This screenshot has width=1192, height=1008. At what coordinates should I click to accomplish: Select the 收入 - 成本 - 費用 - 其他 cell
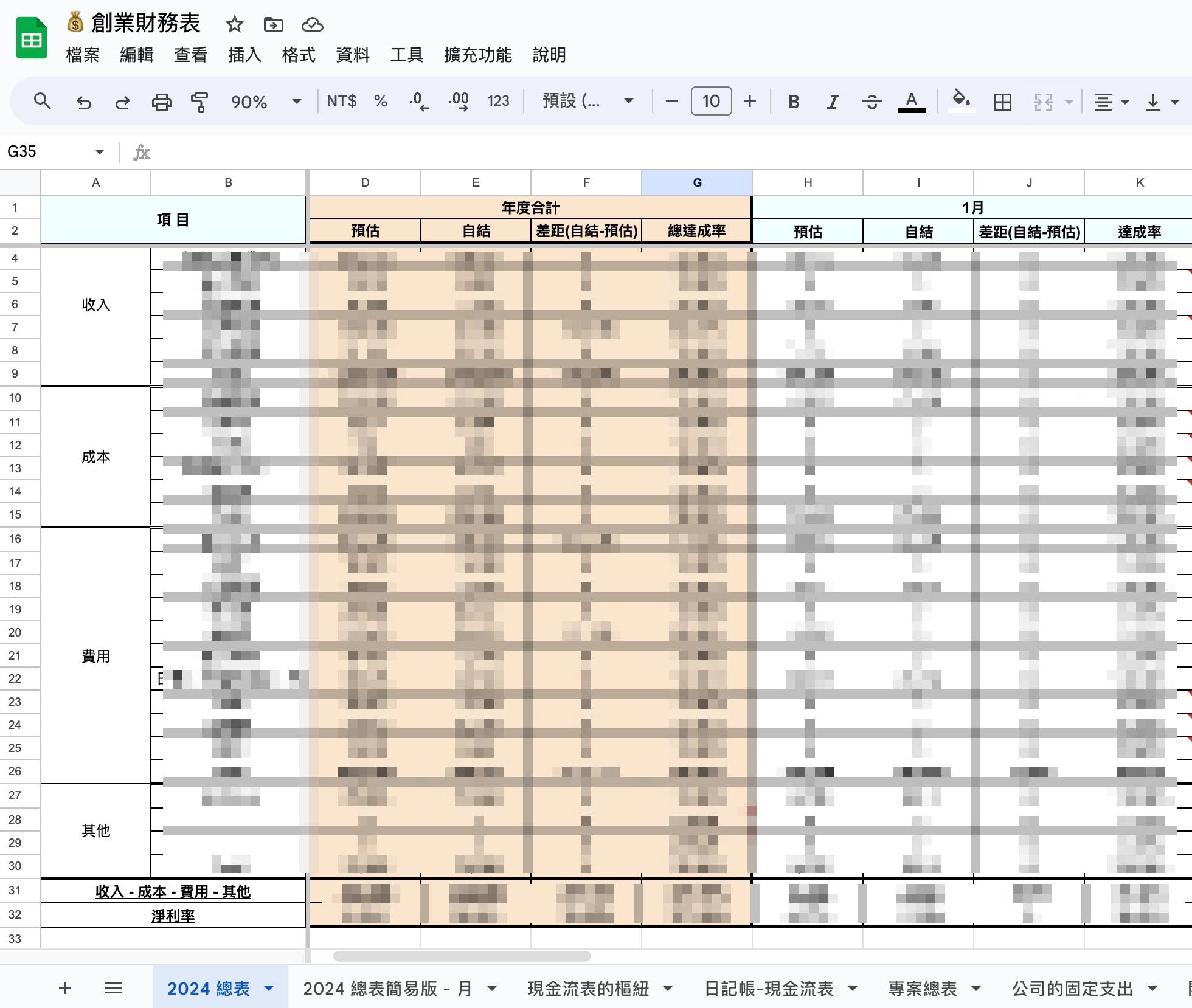[x=173, y=891]
